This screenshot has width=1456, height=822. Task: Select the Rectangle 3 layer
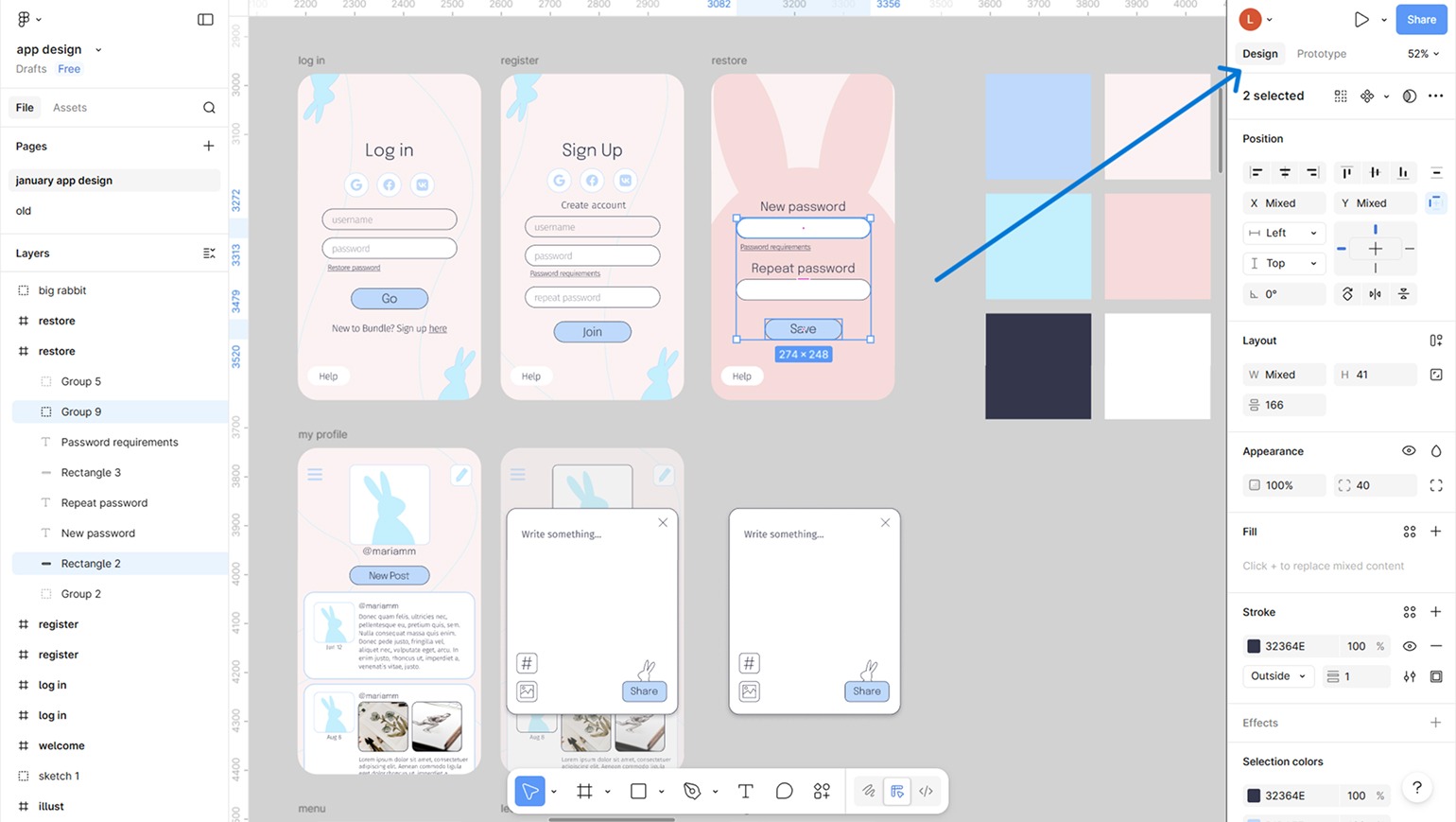point(91,473)
